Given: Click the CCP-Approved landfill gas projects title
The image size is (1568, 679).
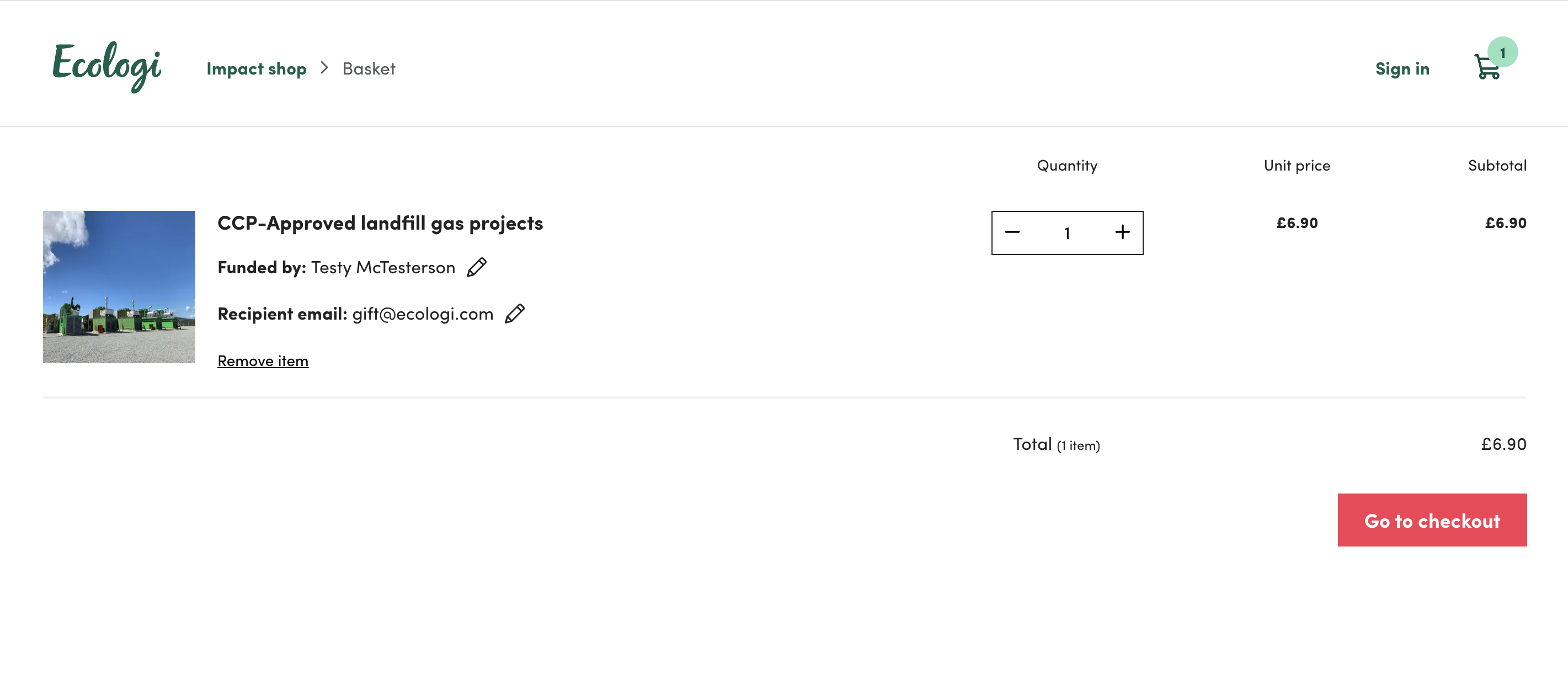Looking at the screenshot, I should (381, 224).
